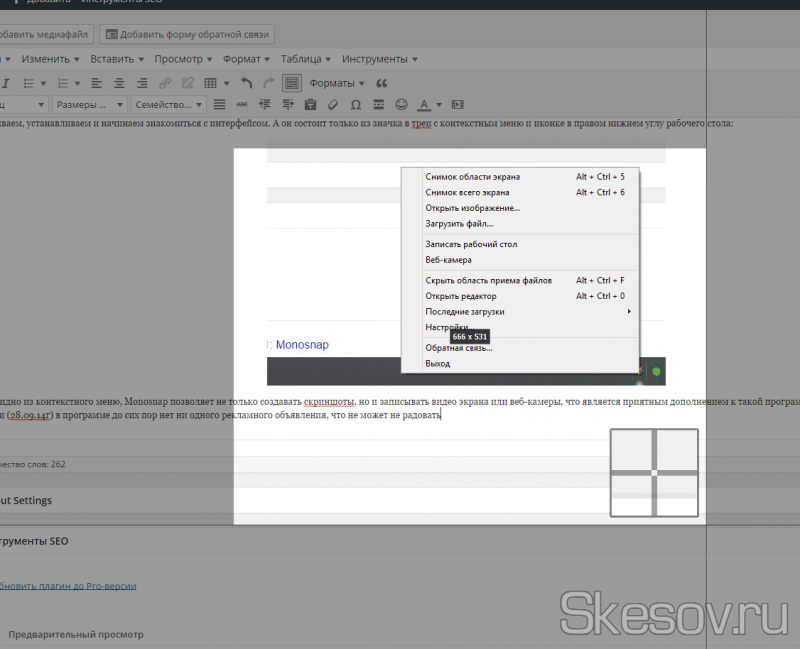Click the text color A swatch
This screenshot has height=649, width=800.
pos(424,104)
